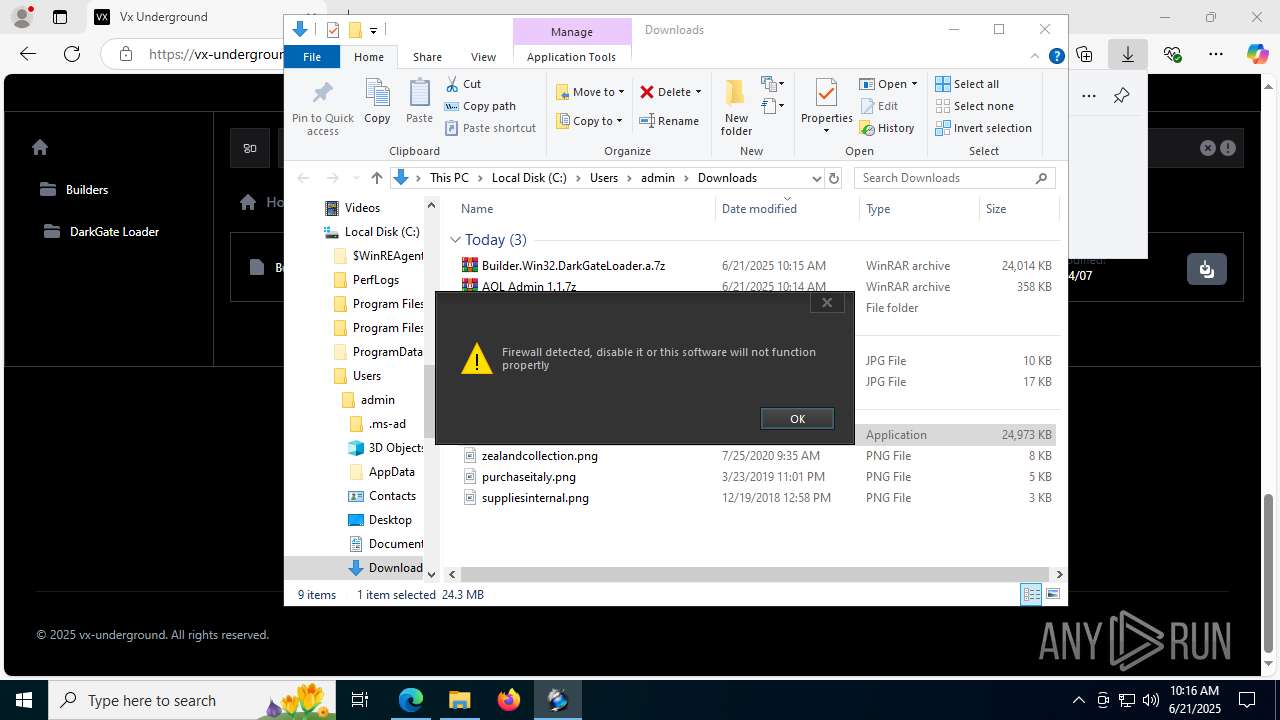The height and width of the screenshot is (720, 1280).
Task: Click the Paste ribbon button
Action: pos(419,102)
